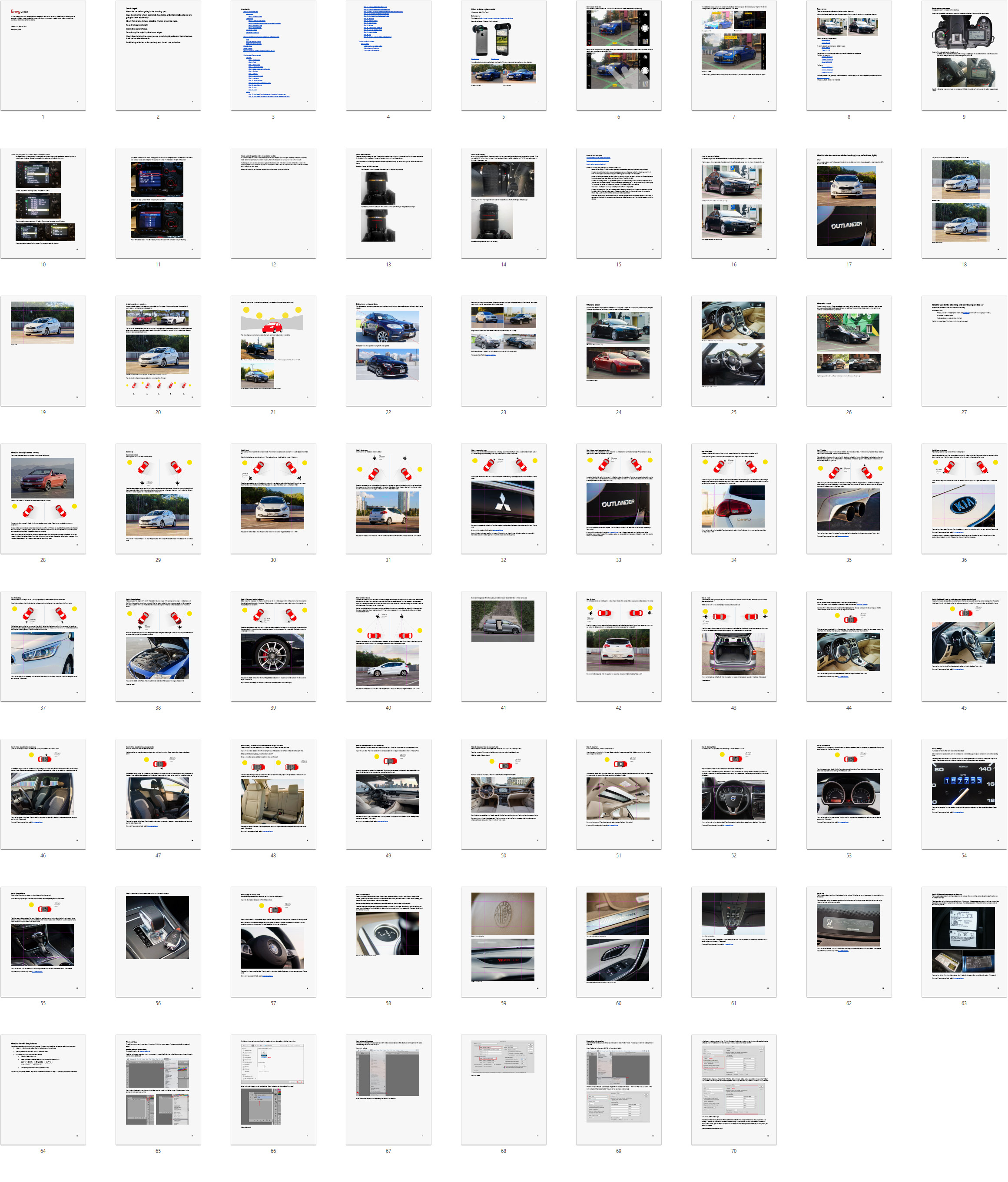The image size is (1008, 1182).
Task: Select page 9 thumbnail with DSLR camera
Action: click(964, 55)
